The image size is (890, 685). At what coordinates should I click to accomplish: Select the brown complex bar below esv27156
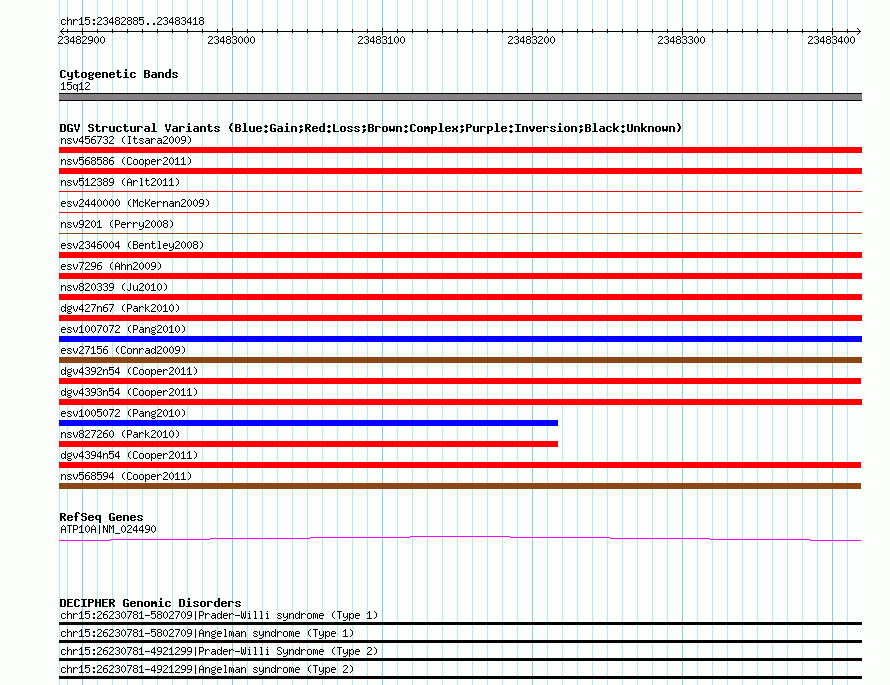click(460, 360)
